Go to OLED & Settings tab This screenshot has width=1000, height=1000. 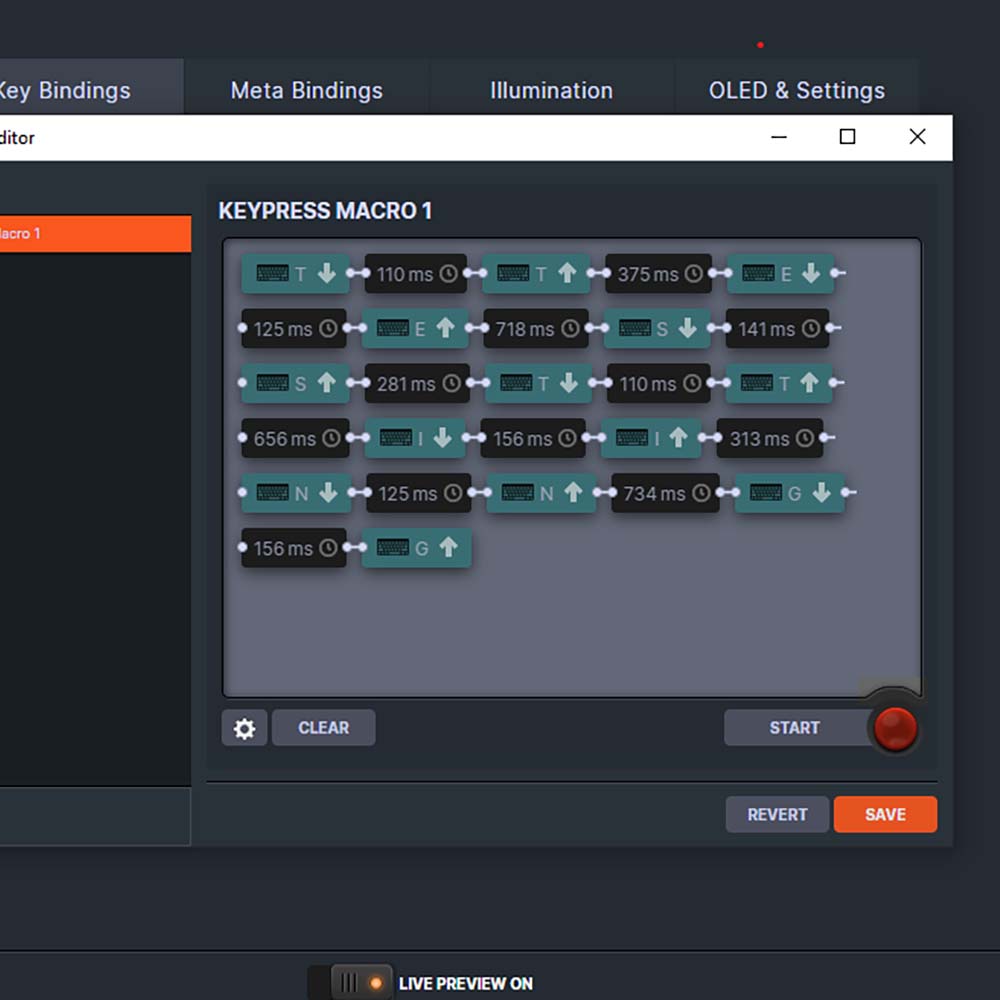coord(796,90)
